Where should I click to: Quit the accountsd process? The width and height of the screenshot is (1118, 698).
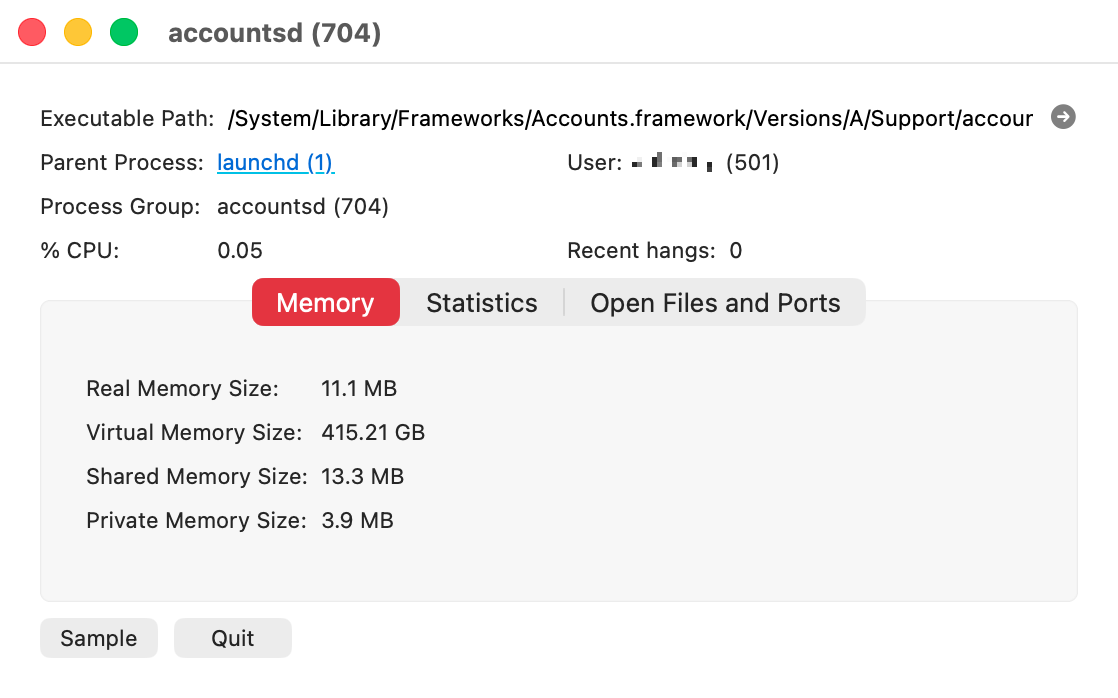click(x=232, y=638)
